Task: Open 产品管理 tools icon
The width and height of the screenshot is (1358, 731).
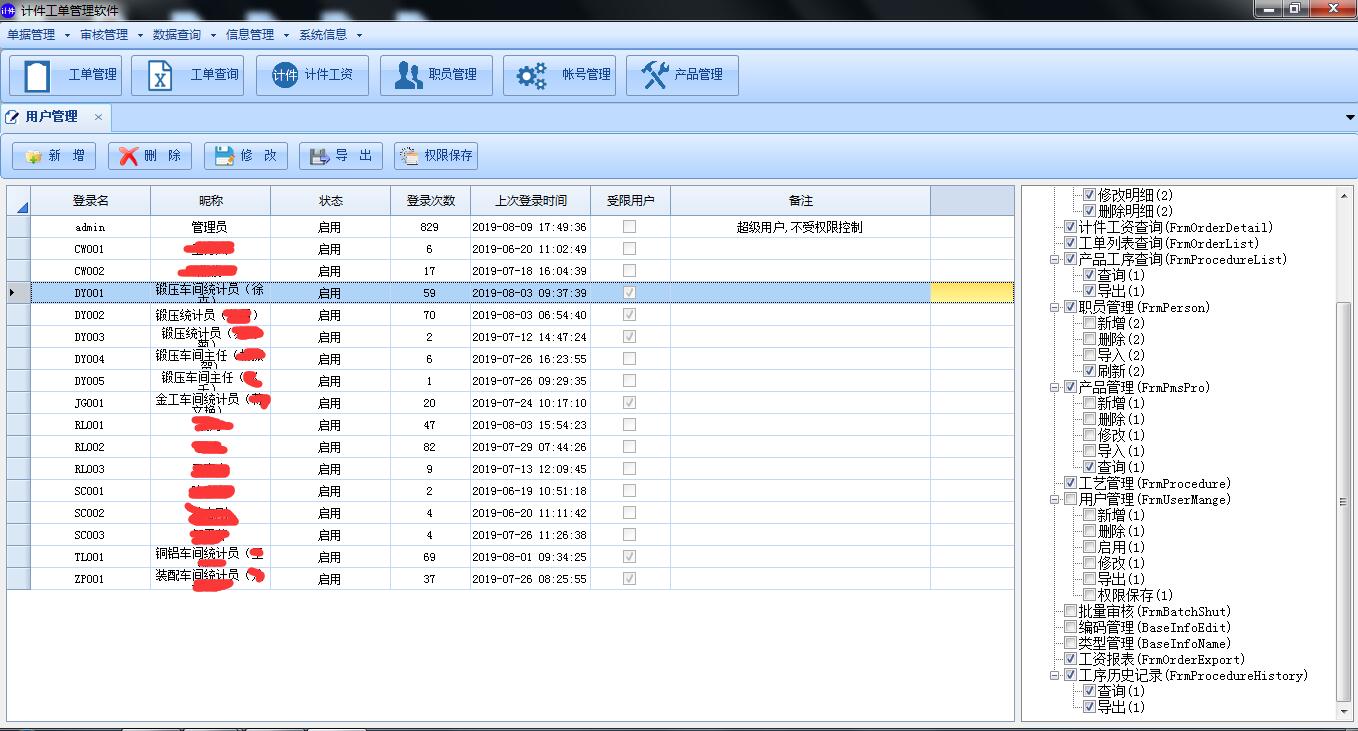Action: pyautogui.click(x=655, y=75)
